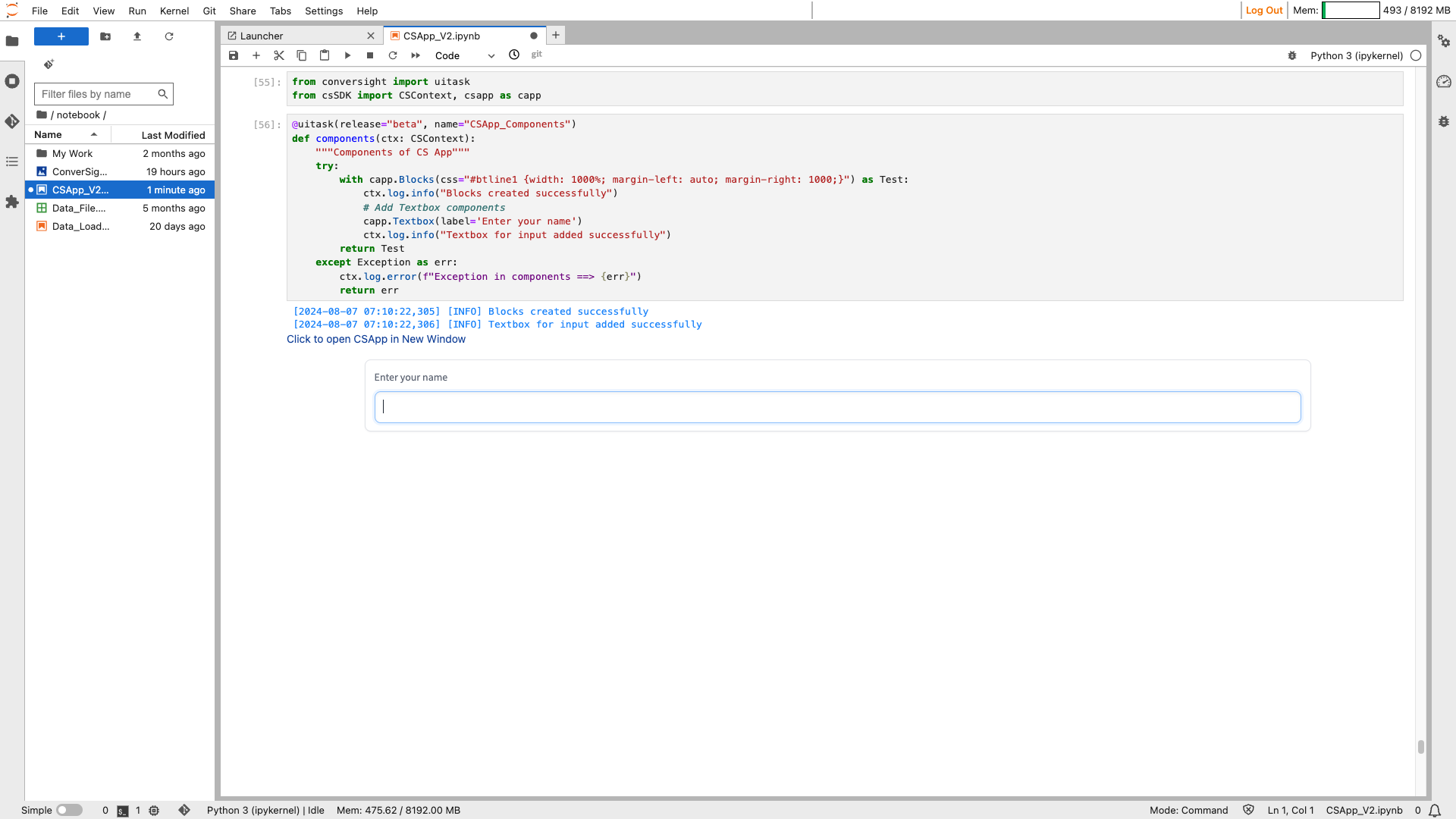
Task: Click the terminal count icon in status bar
Action: click(x=123, y=811)
